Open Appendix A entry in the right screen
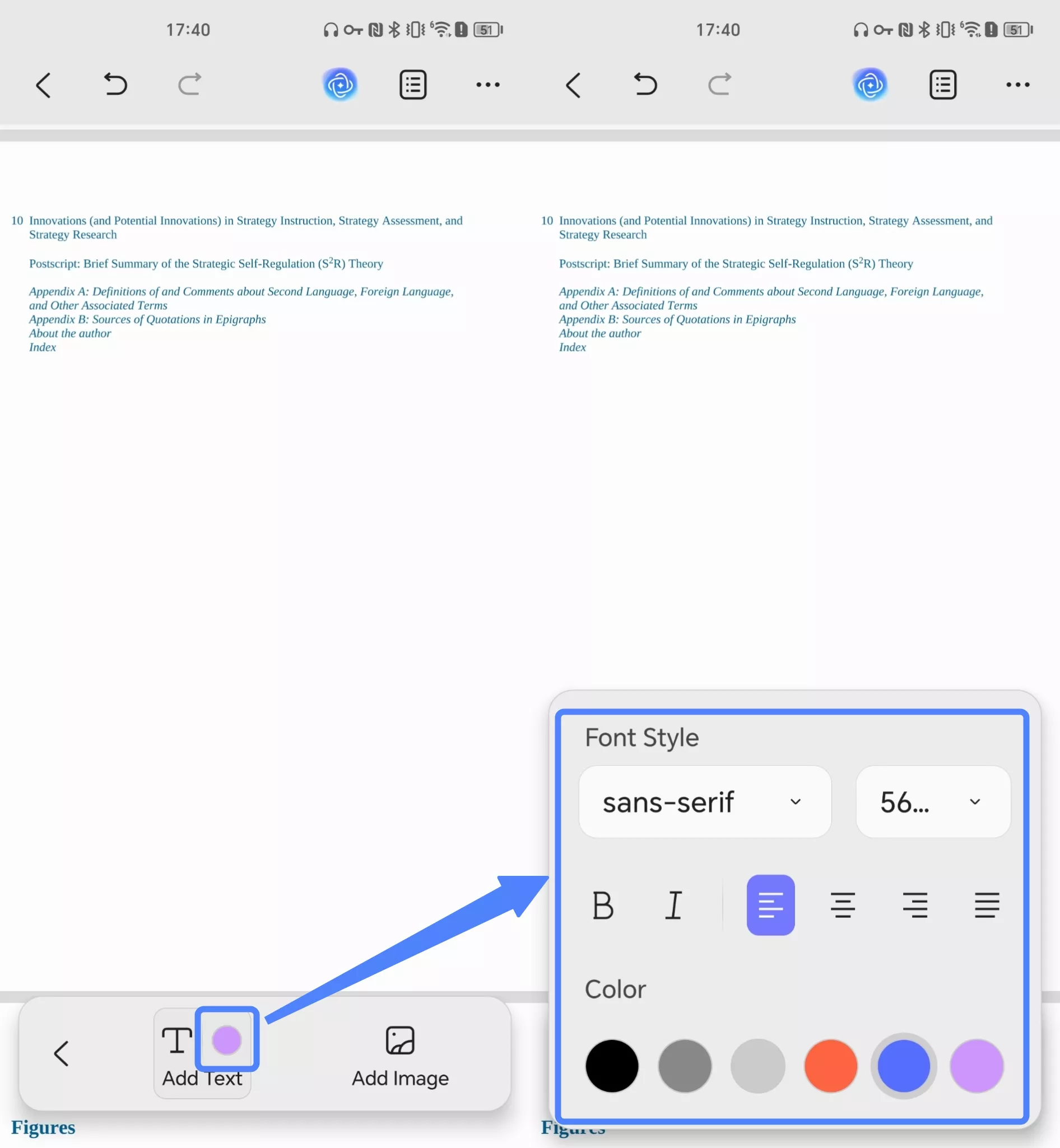1060x1148 pixels. (771, 298)
